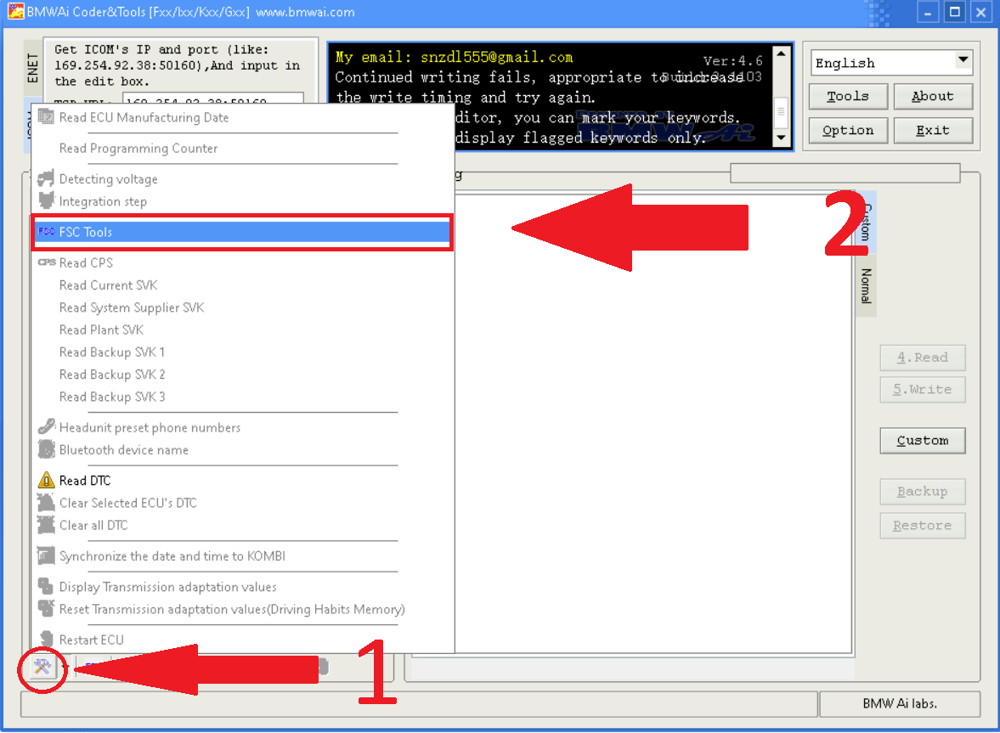Viewport: 1000px width, 733px height.
Task: Click the Synchronize date and time icon
Action: (x=46, y=555)
